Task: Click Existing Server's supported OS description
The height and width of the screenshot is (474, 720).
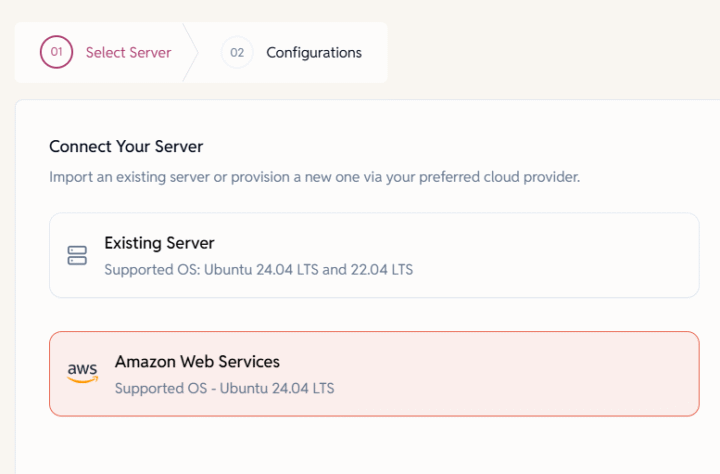Action: 258,269
